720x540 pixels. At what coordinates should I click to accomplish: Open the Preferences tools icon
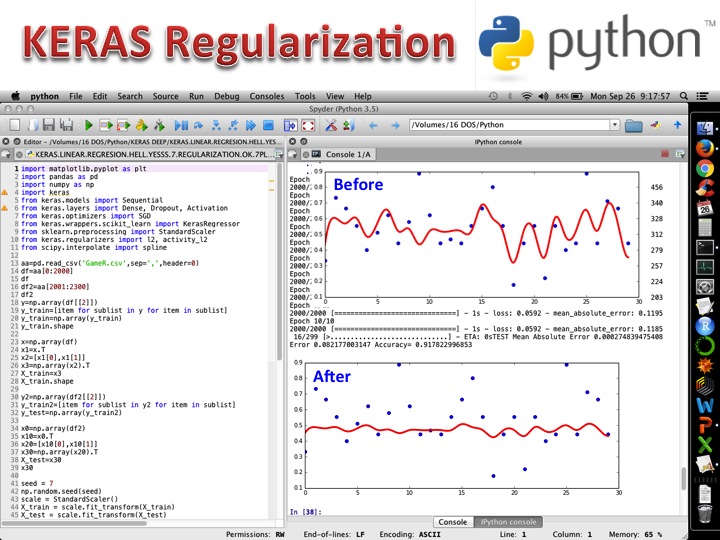point(331,125)
